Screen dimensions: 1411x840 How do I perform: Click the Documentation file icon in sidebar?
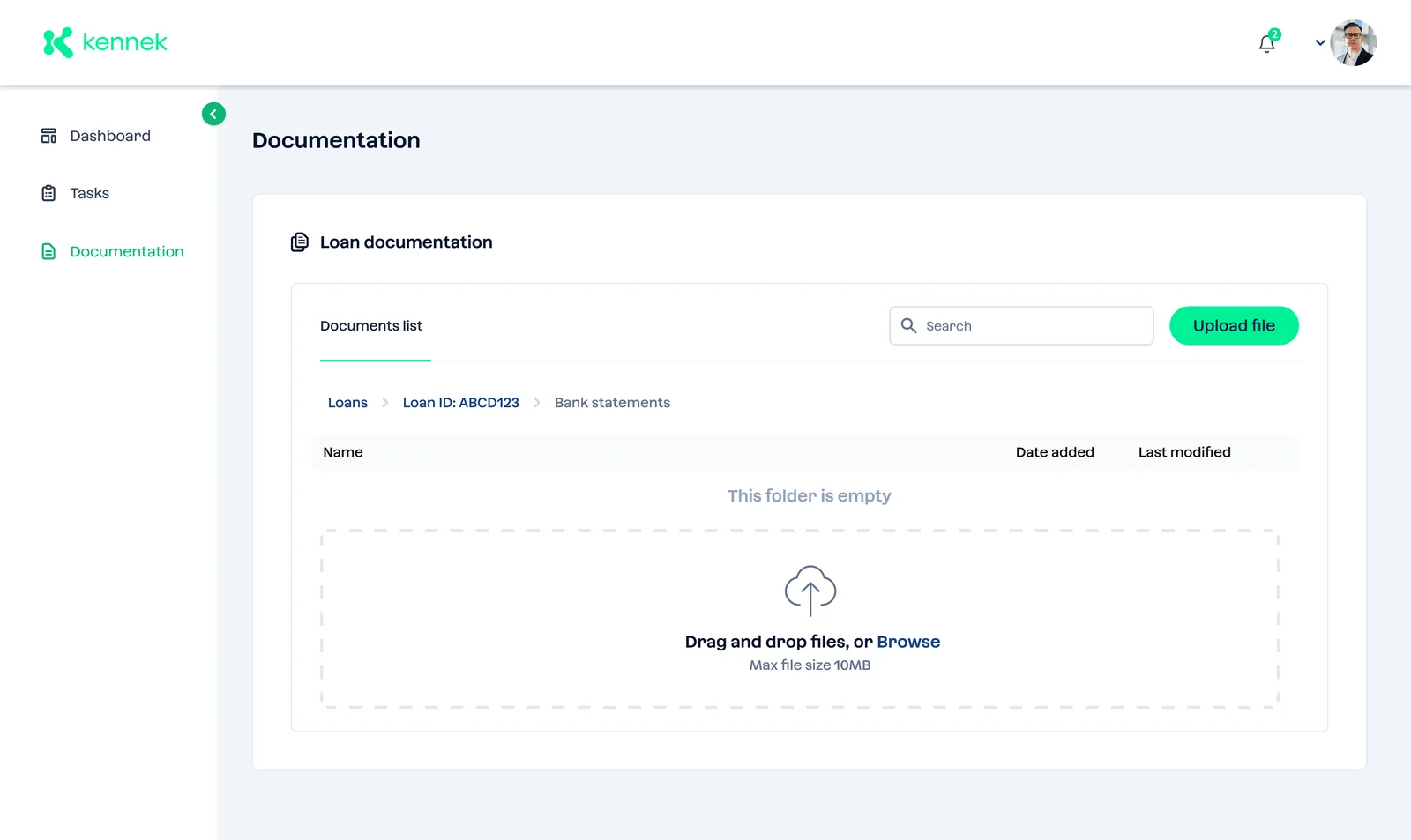tap(49, 251)
